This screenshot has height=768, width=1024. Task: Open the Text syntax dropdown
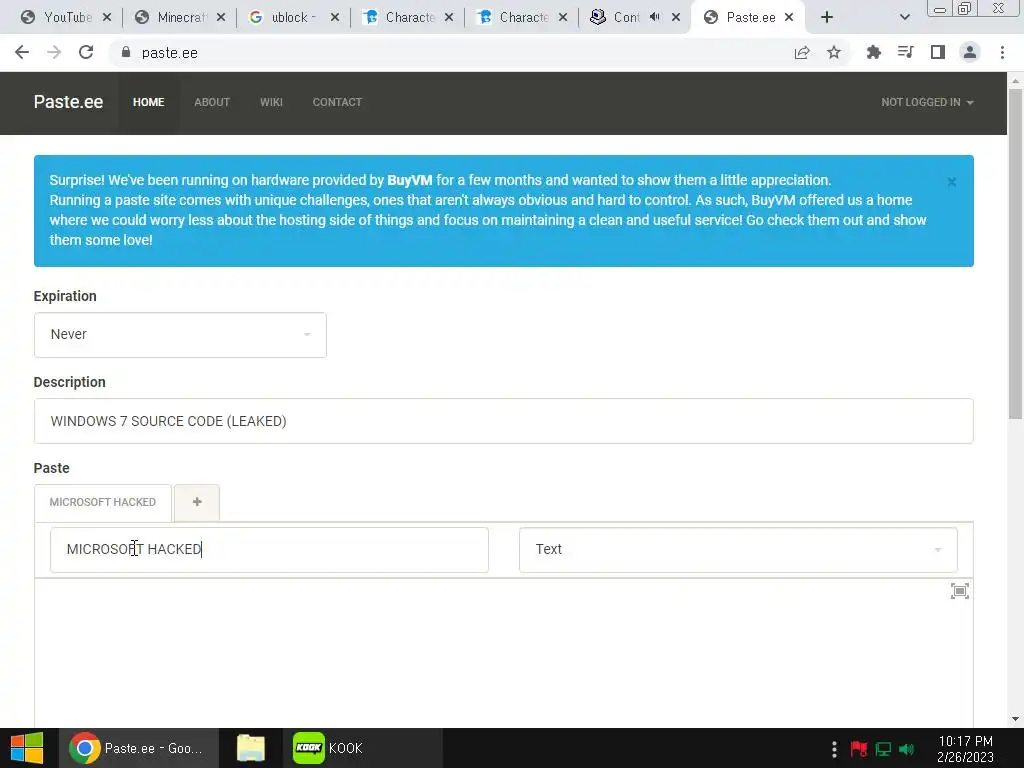(x=738, y=549)
